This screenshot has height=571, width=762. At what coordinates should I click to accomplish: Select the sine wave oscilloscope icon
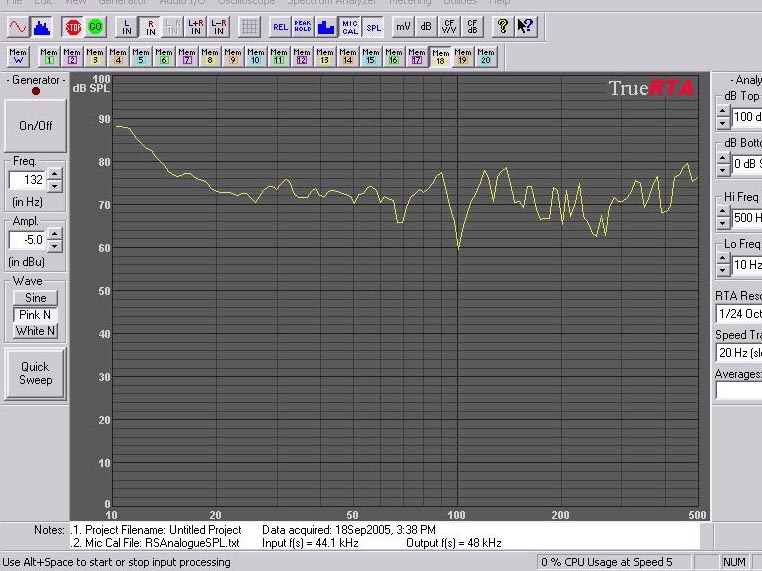click(18, 27)
